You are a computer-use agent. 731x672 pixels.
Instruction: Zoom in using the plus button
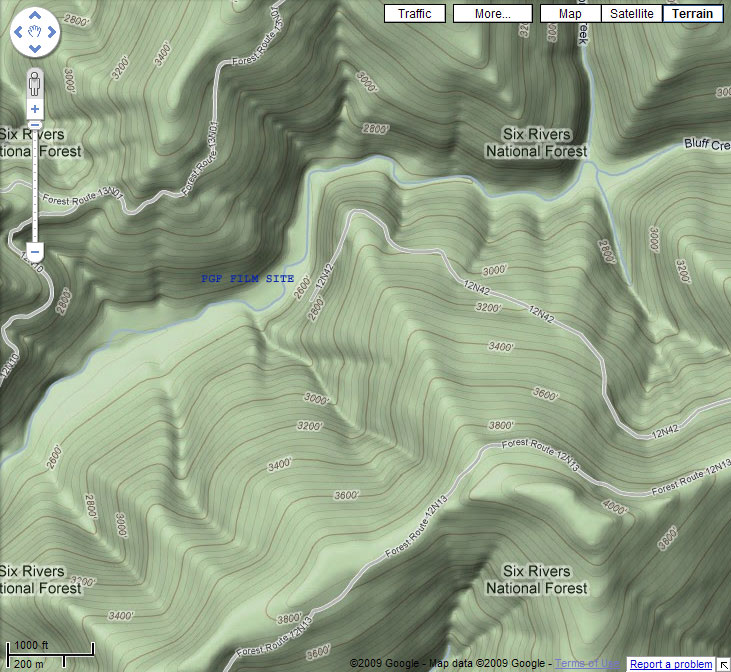point(35,108)
